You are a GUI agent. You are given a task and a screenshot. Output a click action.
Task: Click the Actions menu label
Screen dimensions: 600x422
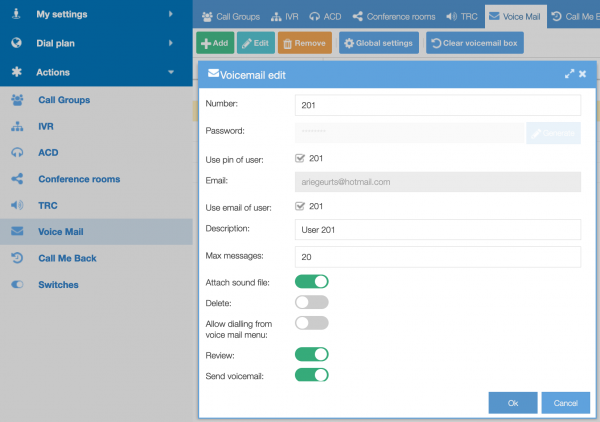53,72
